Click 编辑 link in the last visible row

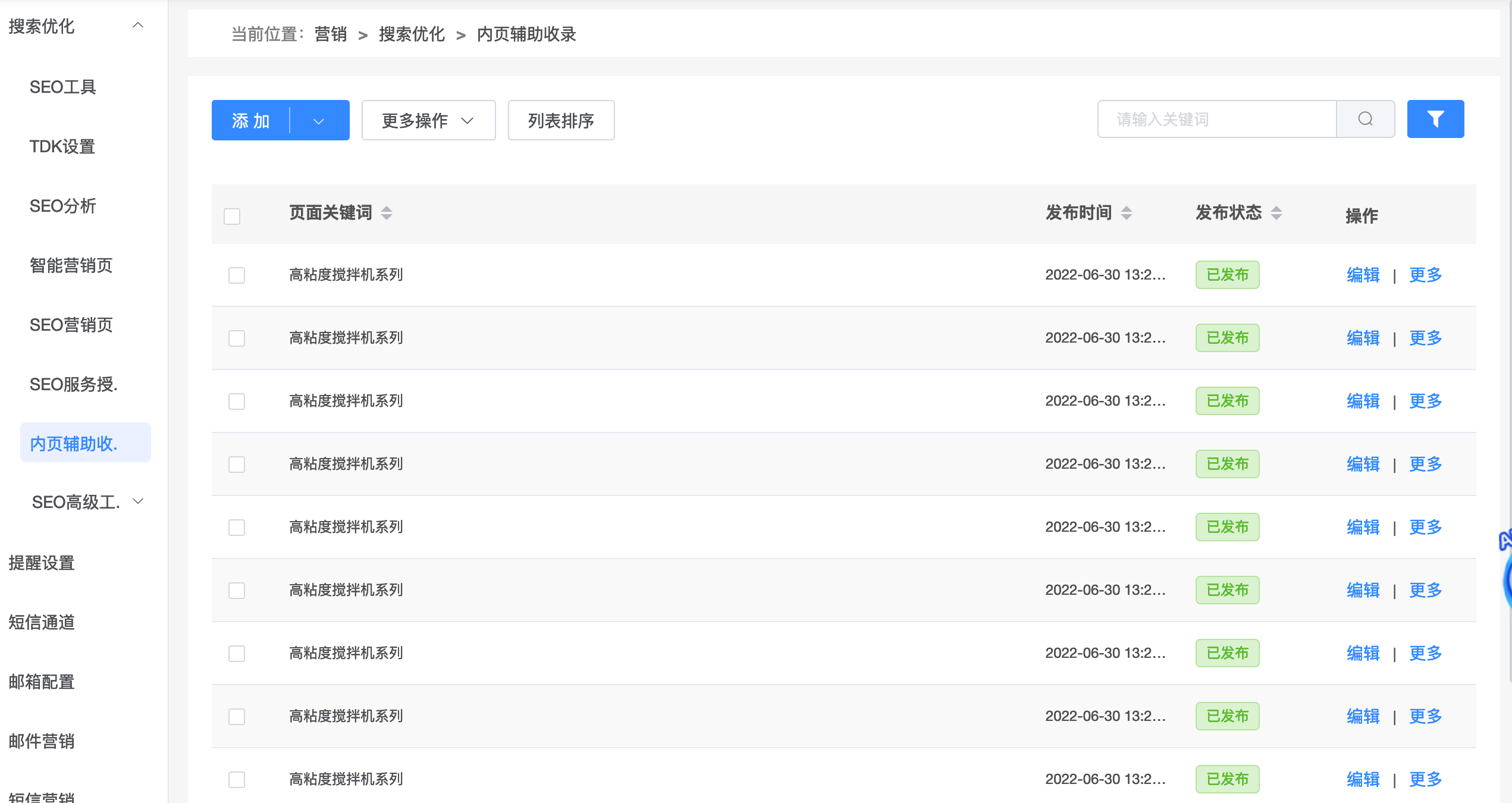(x=1363, y=779)
